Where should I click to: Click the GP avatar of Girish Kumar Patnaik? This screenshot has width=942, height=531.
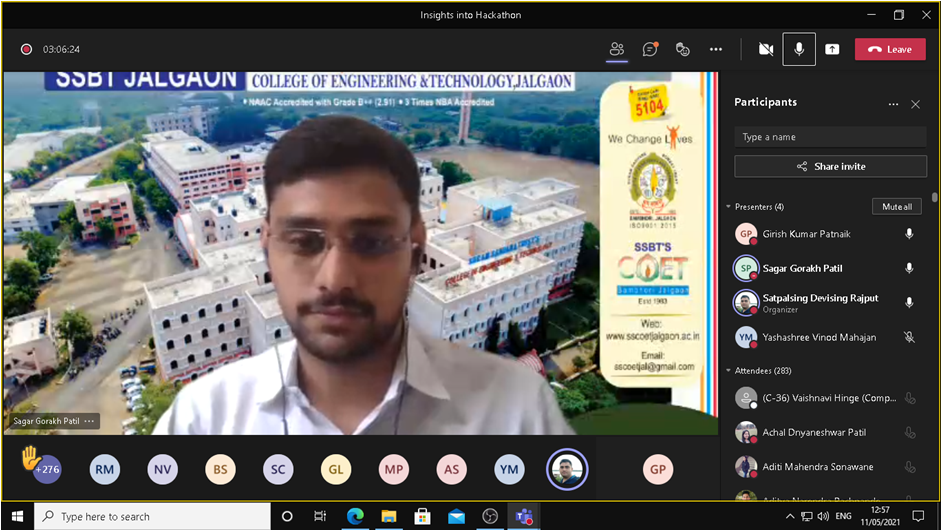pyautogui.click(x=746, y=234)
